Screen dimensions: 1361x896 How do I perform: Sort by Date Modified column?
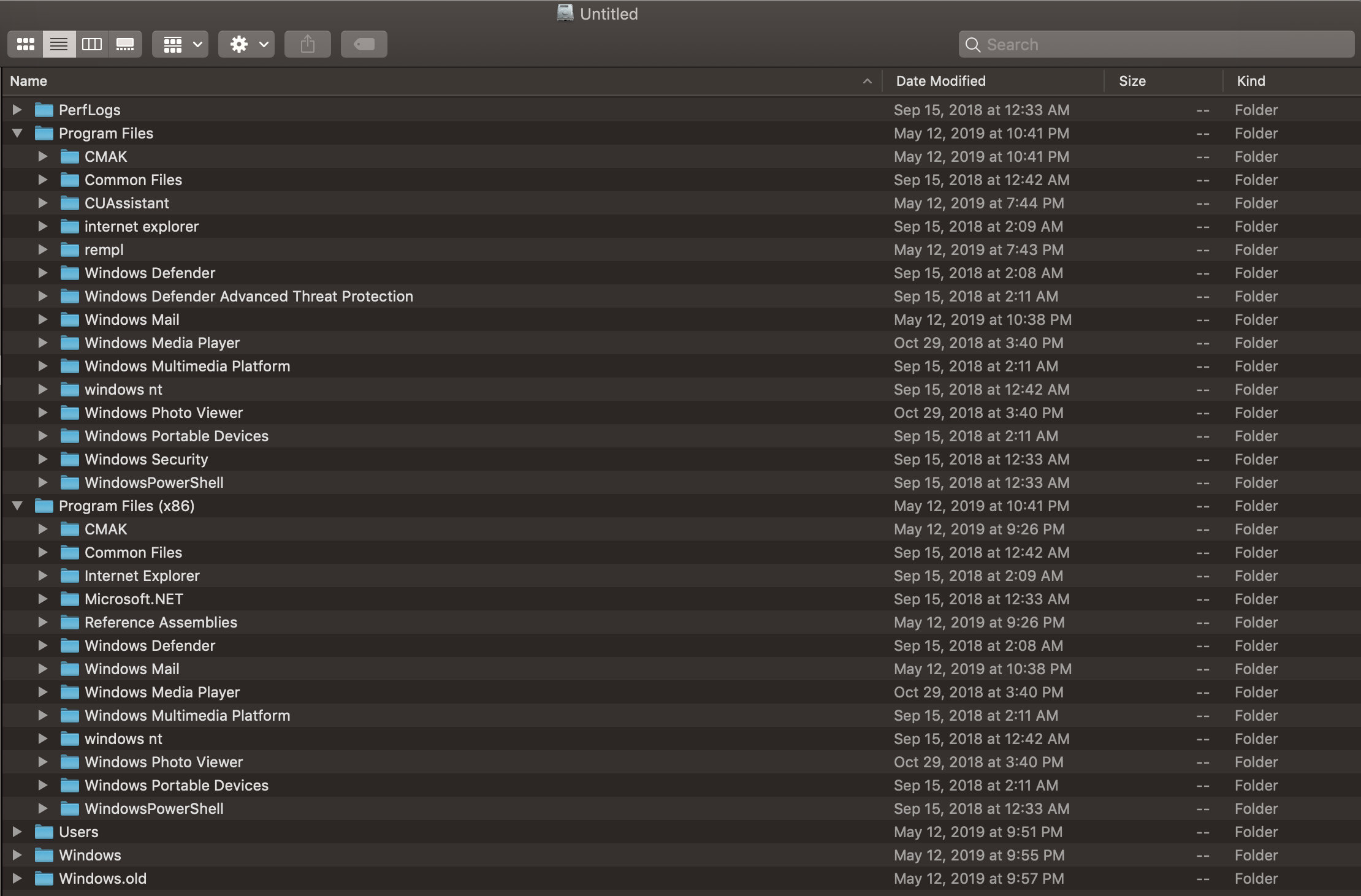coord(940,81)
